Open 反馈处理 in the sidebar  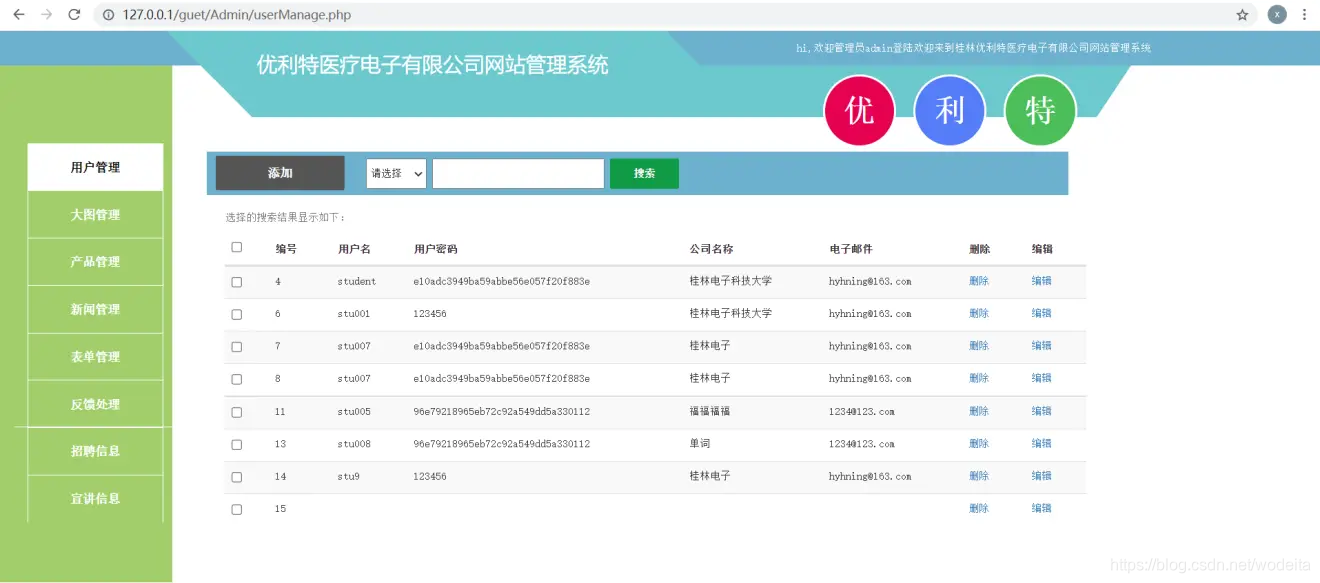(x=95, y=404)
